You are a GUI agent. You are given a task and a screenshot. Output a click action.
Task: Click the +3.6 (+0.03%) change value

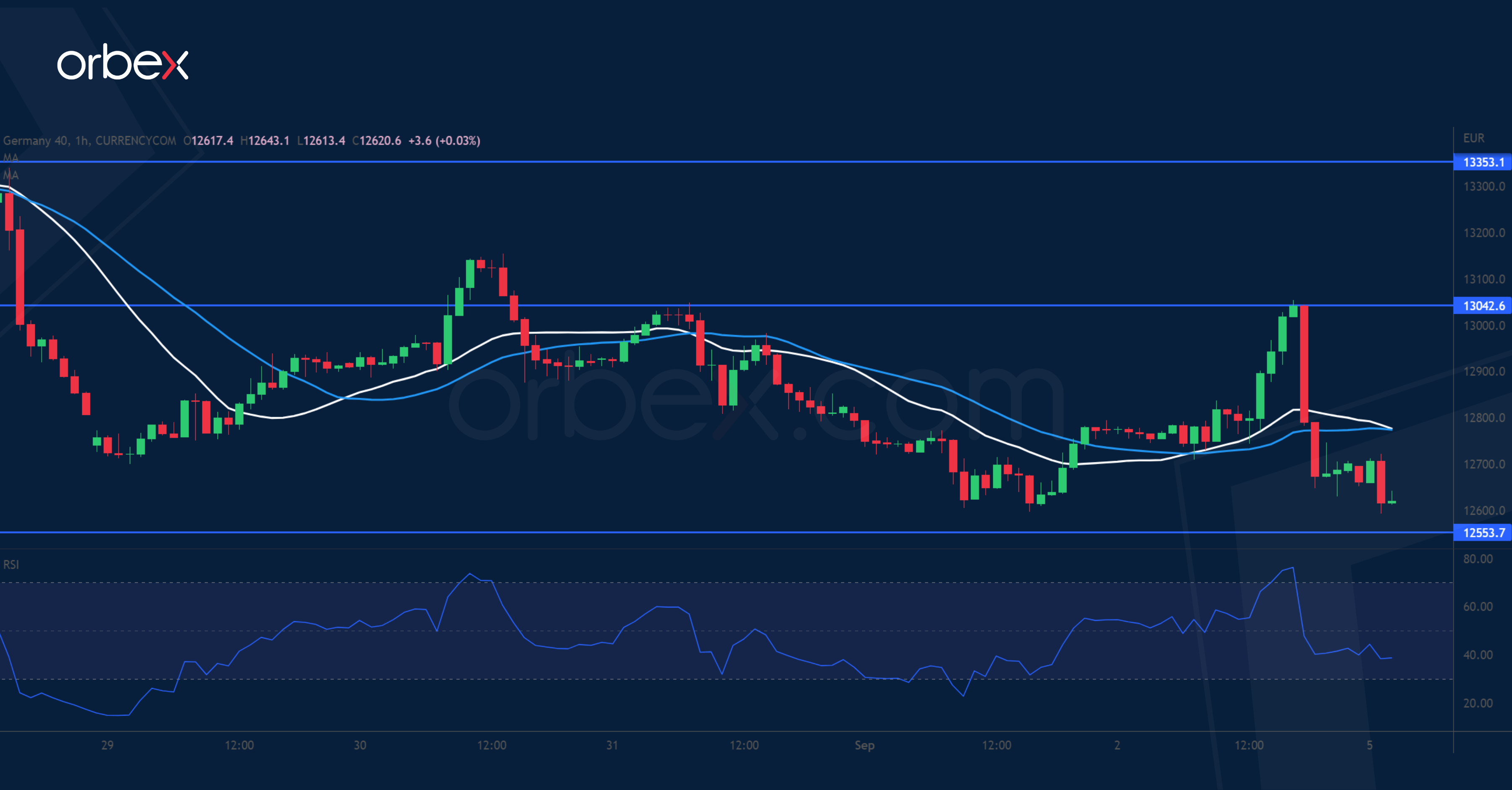click(444, 141)
